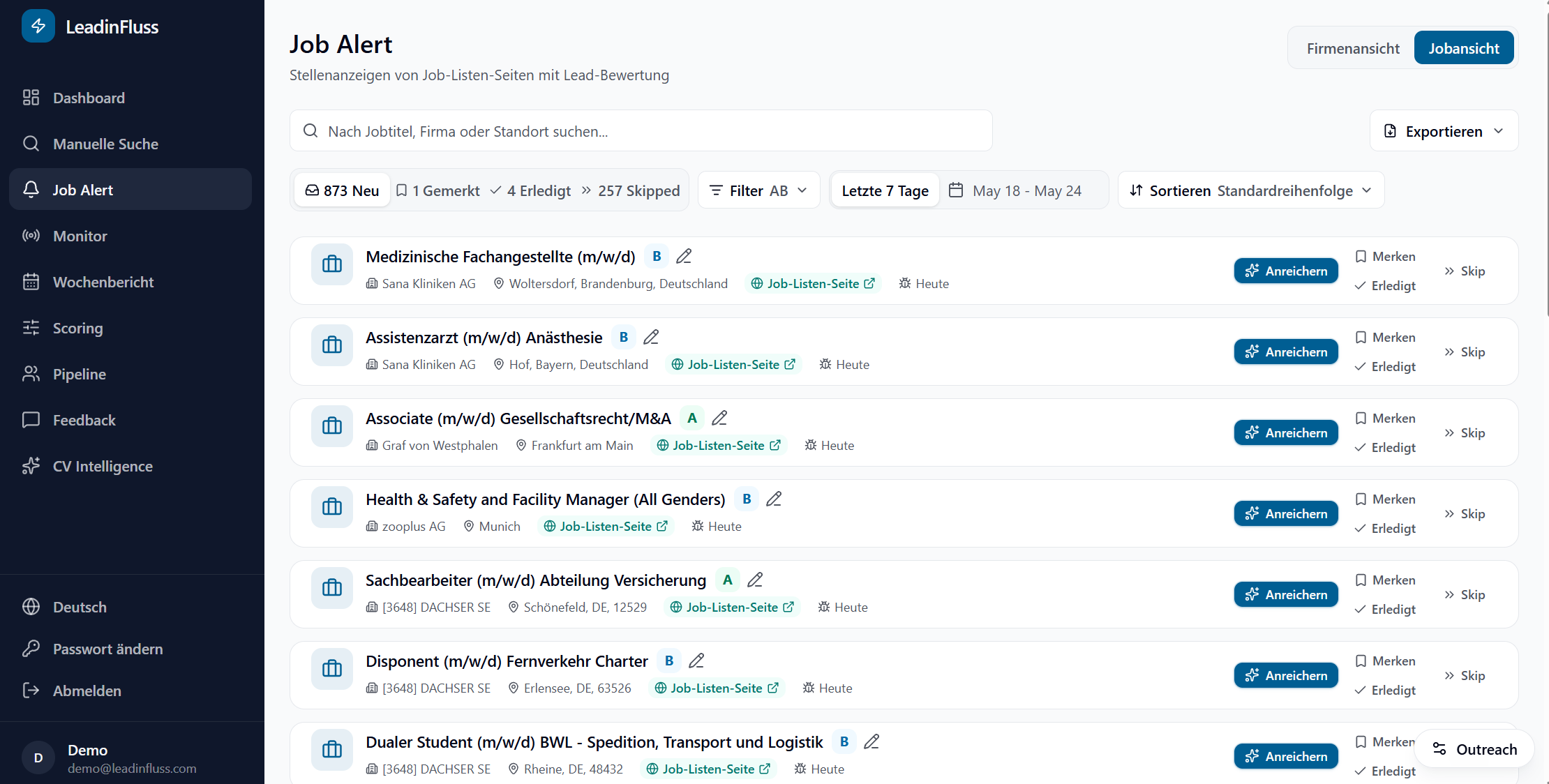The height and width of the screenshot is (784, 1549).
Task: Click the Job Alert bell icon
Action: (x=31, y=190)
